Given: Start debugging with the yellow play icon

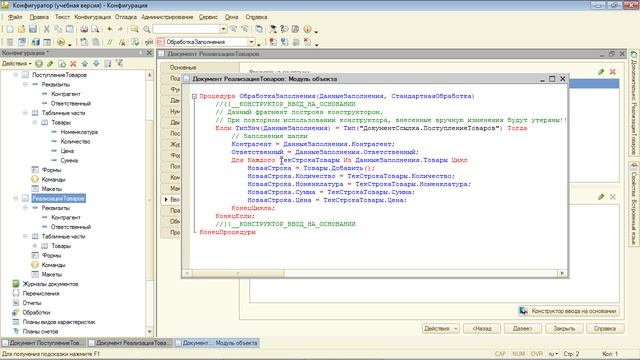Looking at the screenshot, I should pyautogui.click(x=61, y=42).
